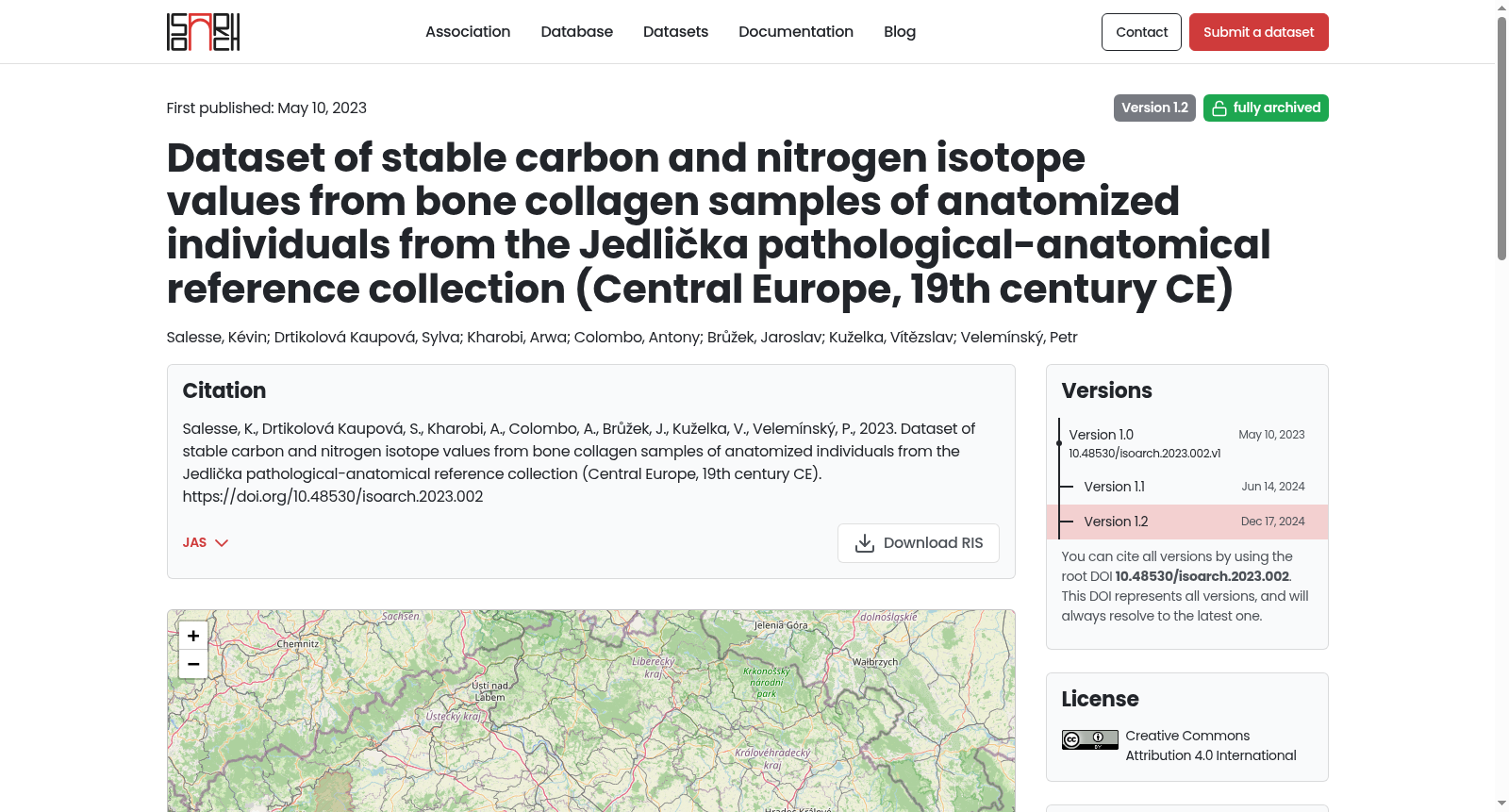Open the Association menu

468,32
